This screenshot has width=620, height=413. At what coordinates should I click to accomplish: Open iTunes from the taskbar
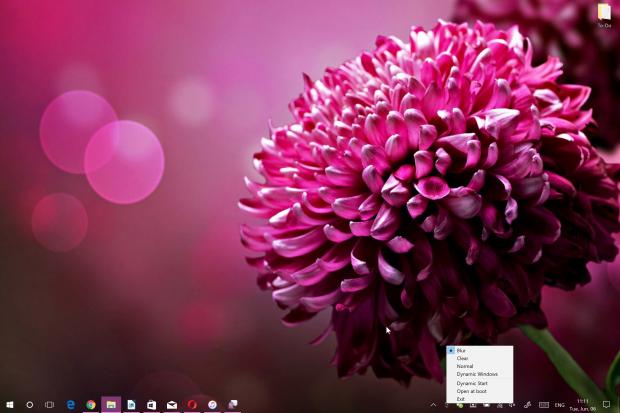[212, 405]
